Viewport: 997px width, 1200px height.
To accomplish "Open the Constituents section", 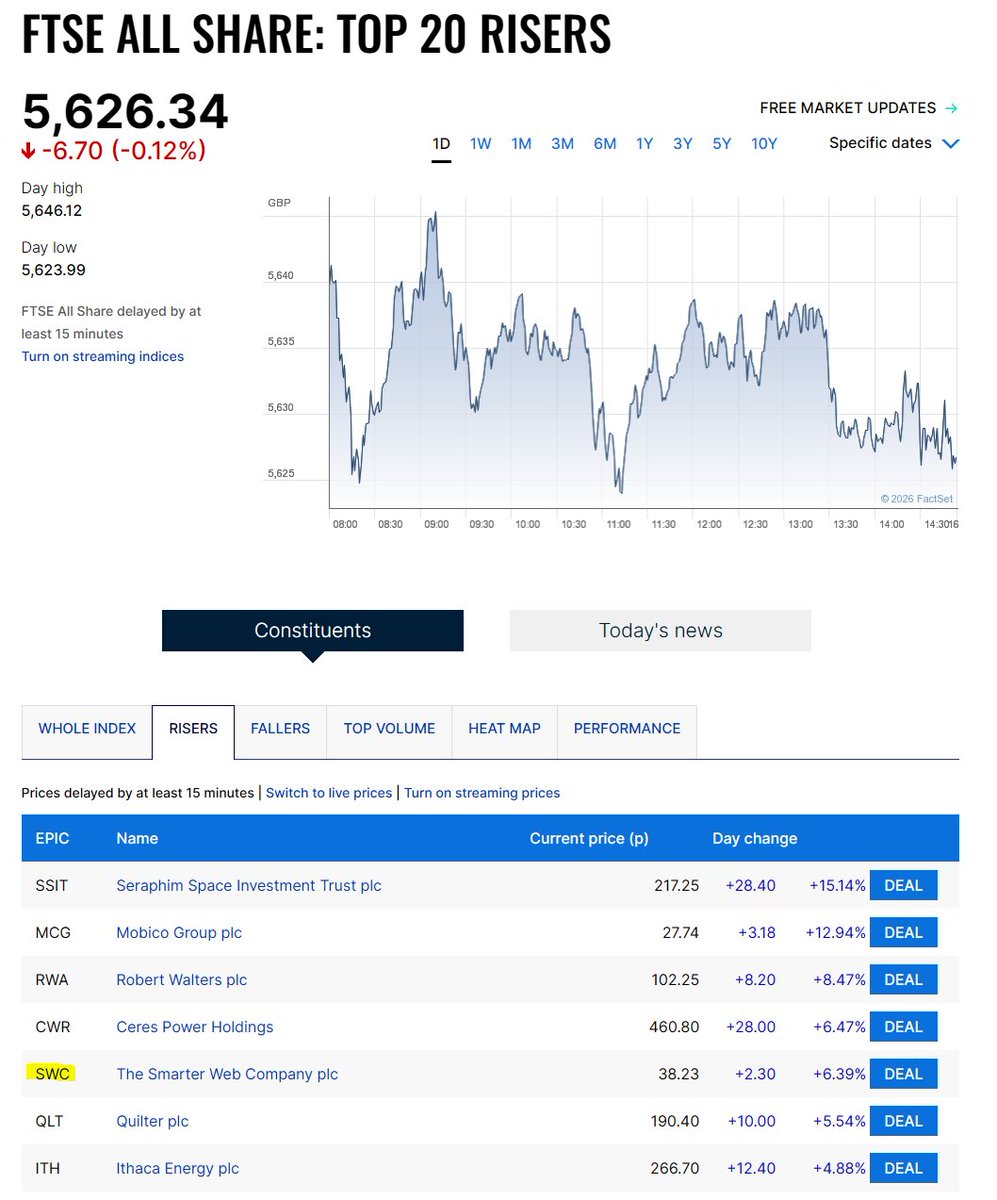I will tap(313, 631).
